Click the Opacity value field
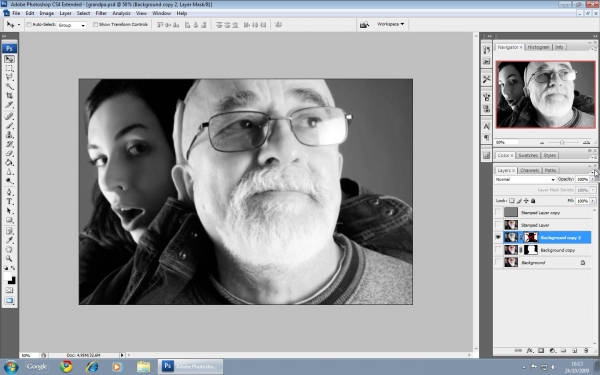This screenshot has height=375, width=600. click(x=582, y=179)
